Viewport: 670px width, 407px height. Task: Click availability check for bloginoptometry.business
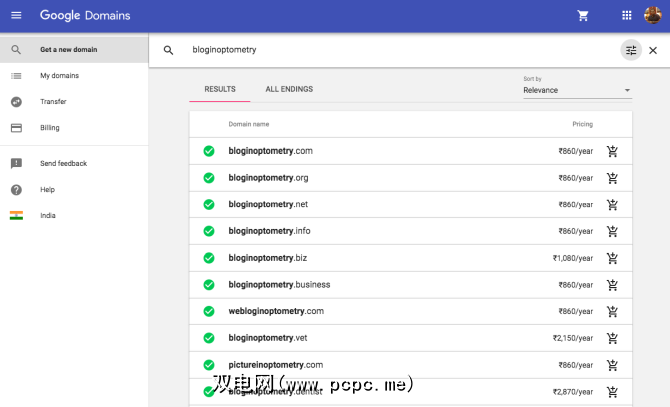209,285
